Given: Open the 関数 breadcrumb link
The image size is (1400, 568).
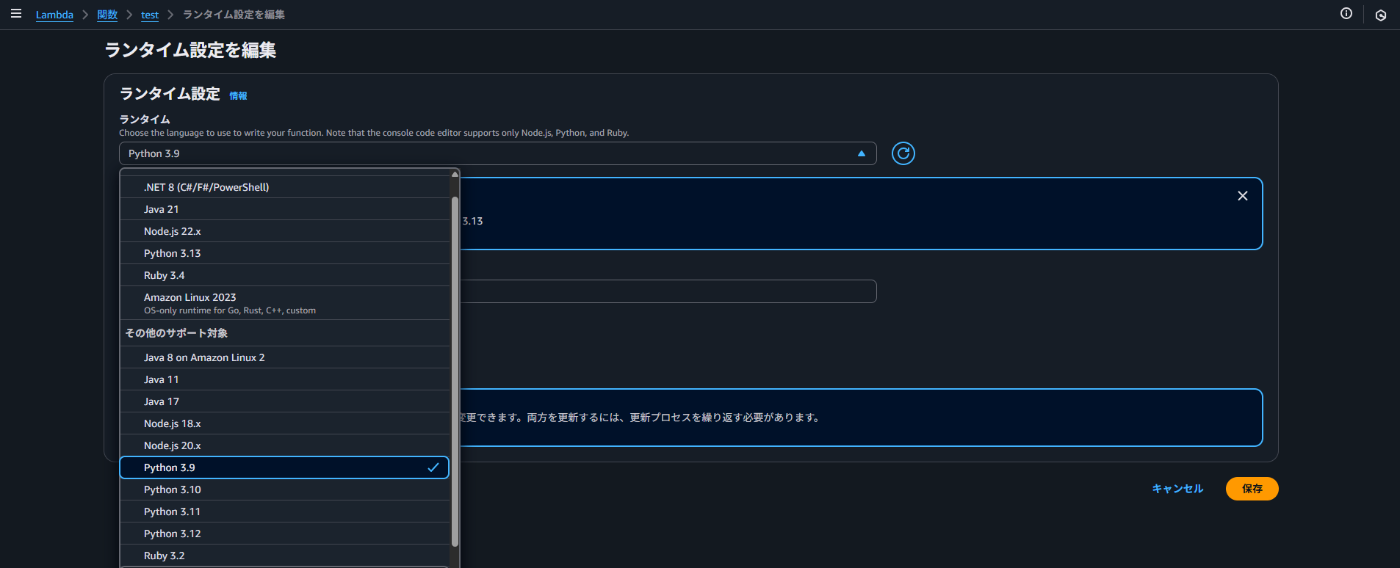Looking at the screenshot, I should [x=107, y=14].
